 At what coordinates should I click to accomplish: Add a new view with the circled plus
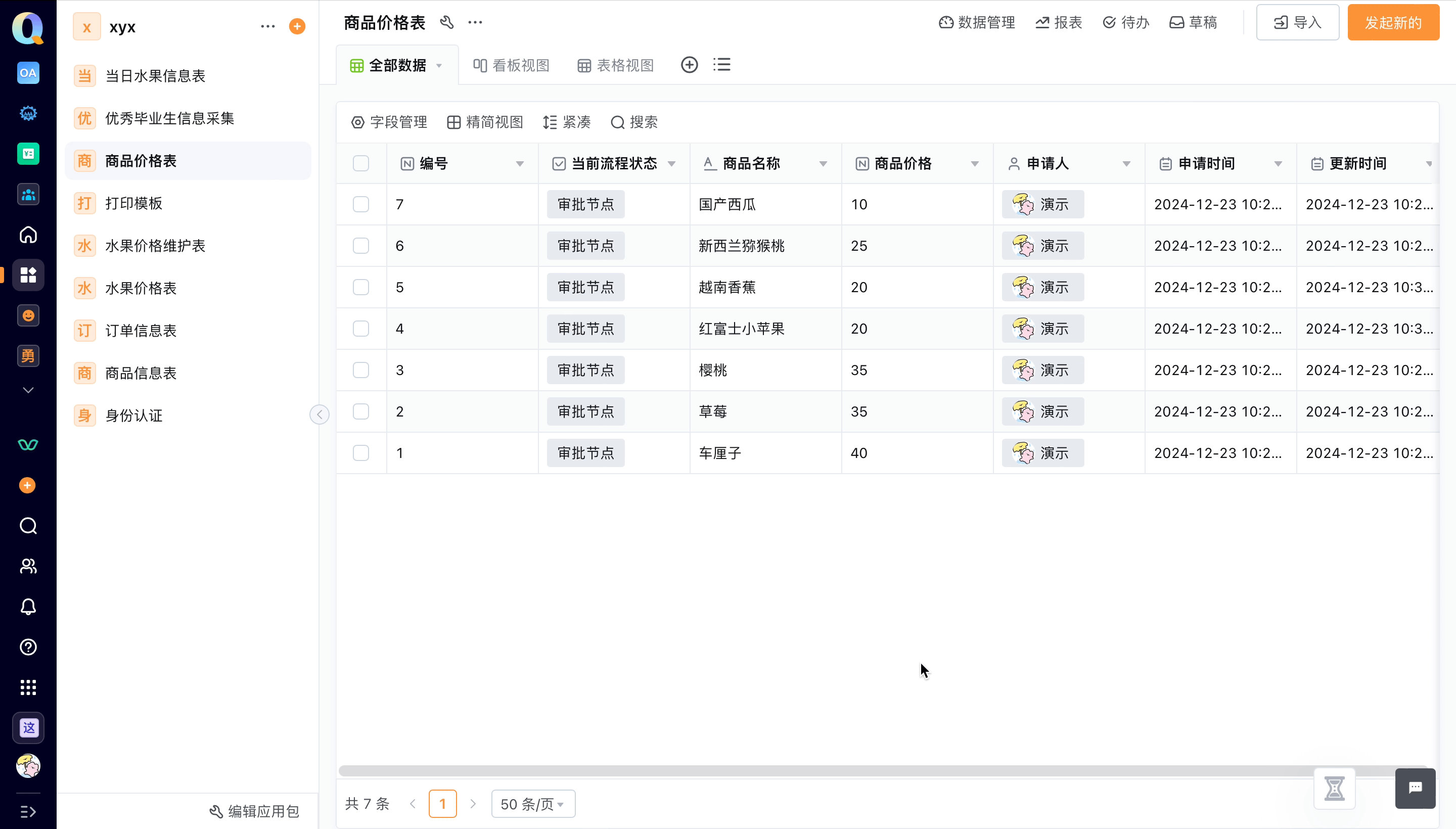689,65
